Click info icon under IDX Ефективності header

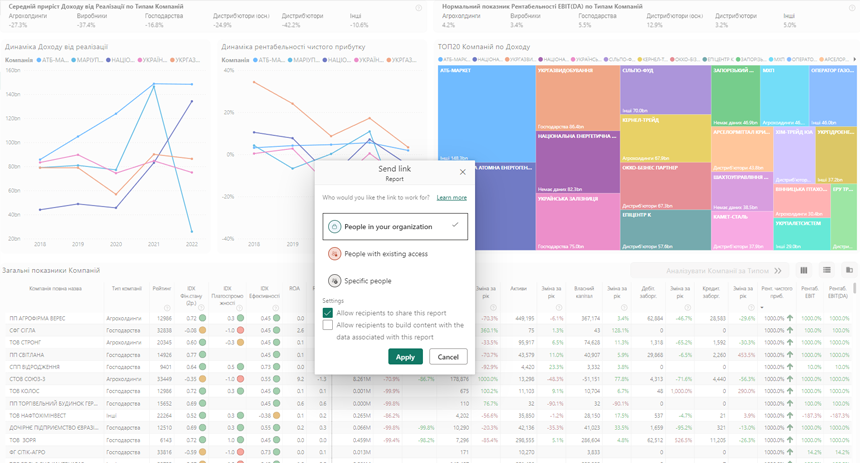[276, 308]
